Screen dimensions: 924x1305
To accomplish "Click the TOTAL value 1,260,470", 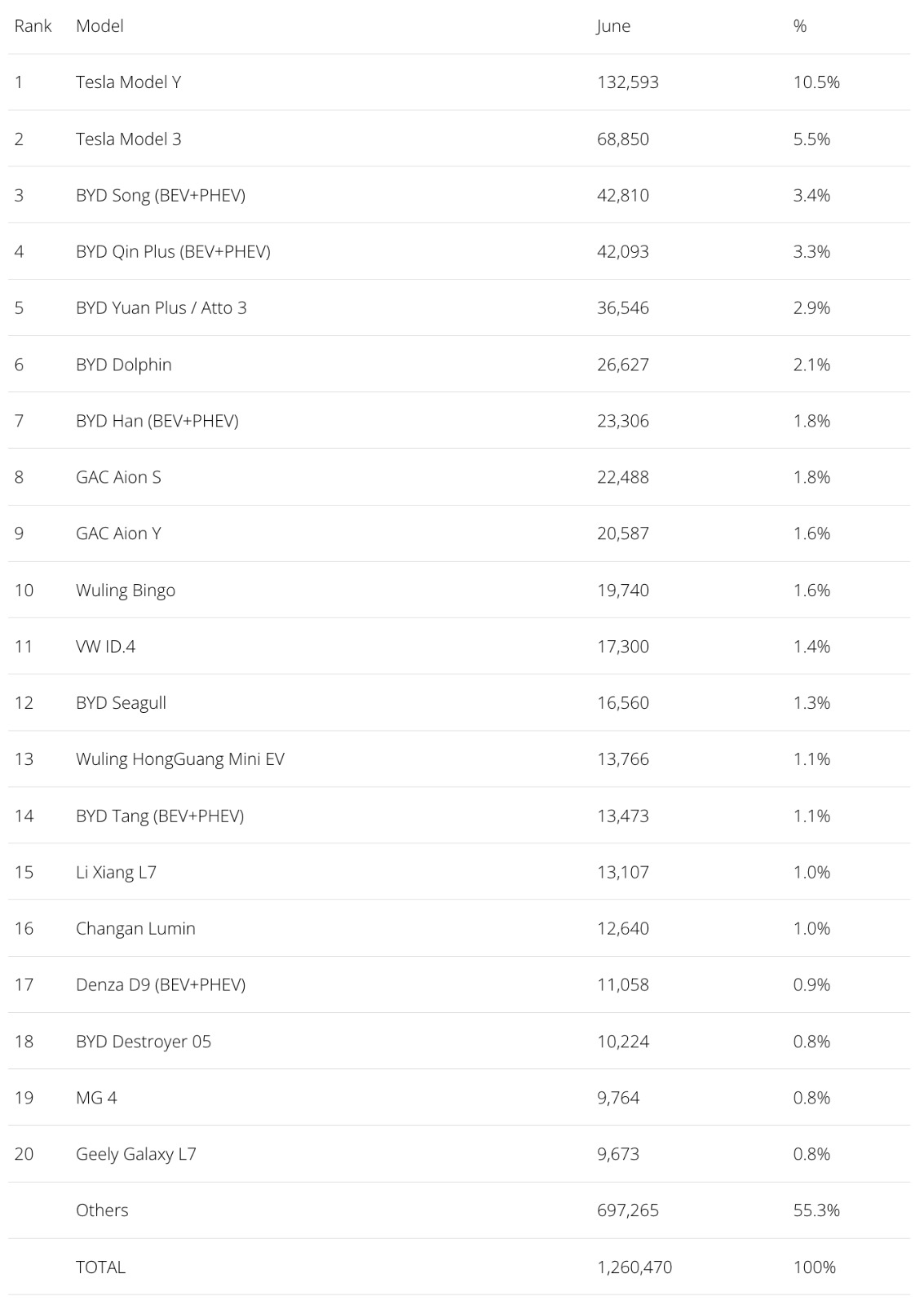I will point(634,1267).
